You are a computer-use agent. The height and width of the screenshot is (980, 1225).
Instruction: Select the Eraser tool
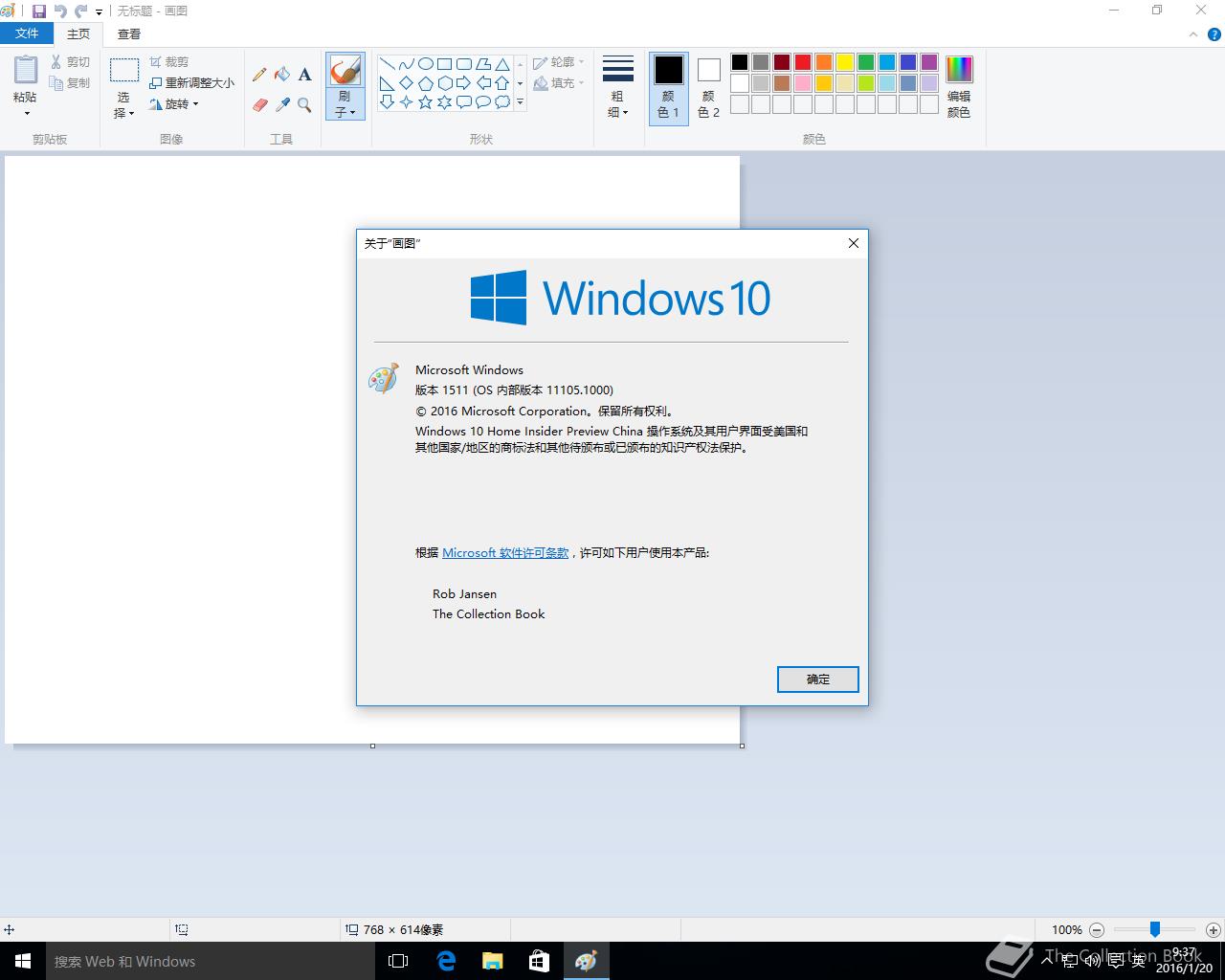coord(259,104)
